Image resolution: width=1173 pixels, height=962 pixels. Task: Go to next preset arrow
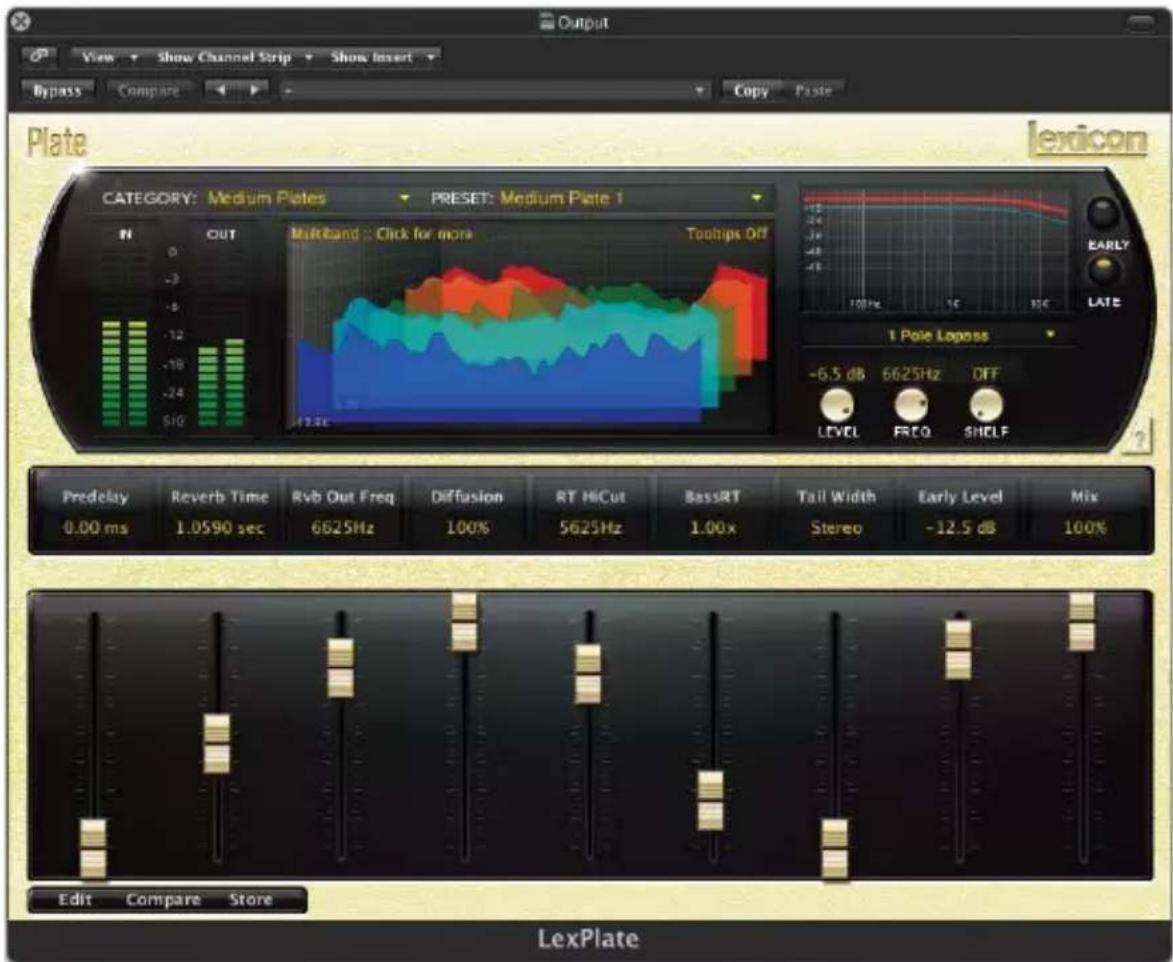tap(254, 91)
